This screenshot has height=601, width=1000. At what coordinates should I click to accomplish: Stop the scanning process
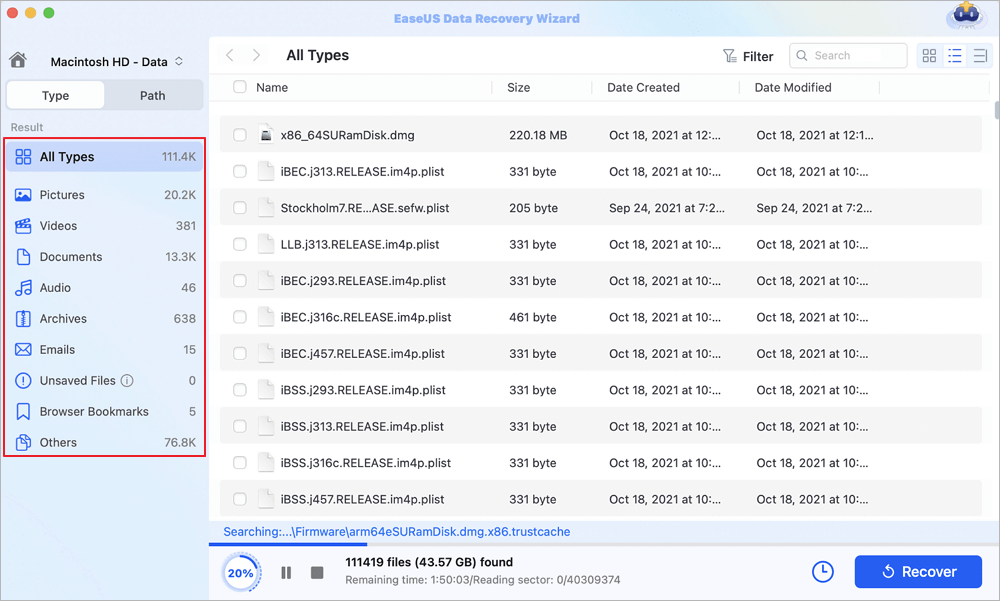tap(317, 573)
